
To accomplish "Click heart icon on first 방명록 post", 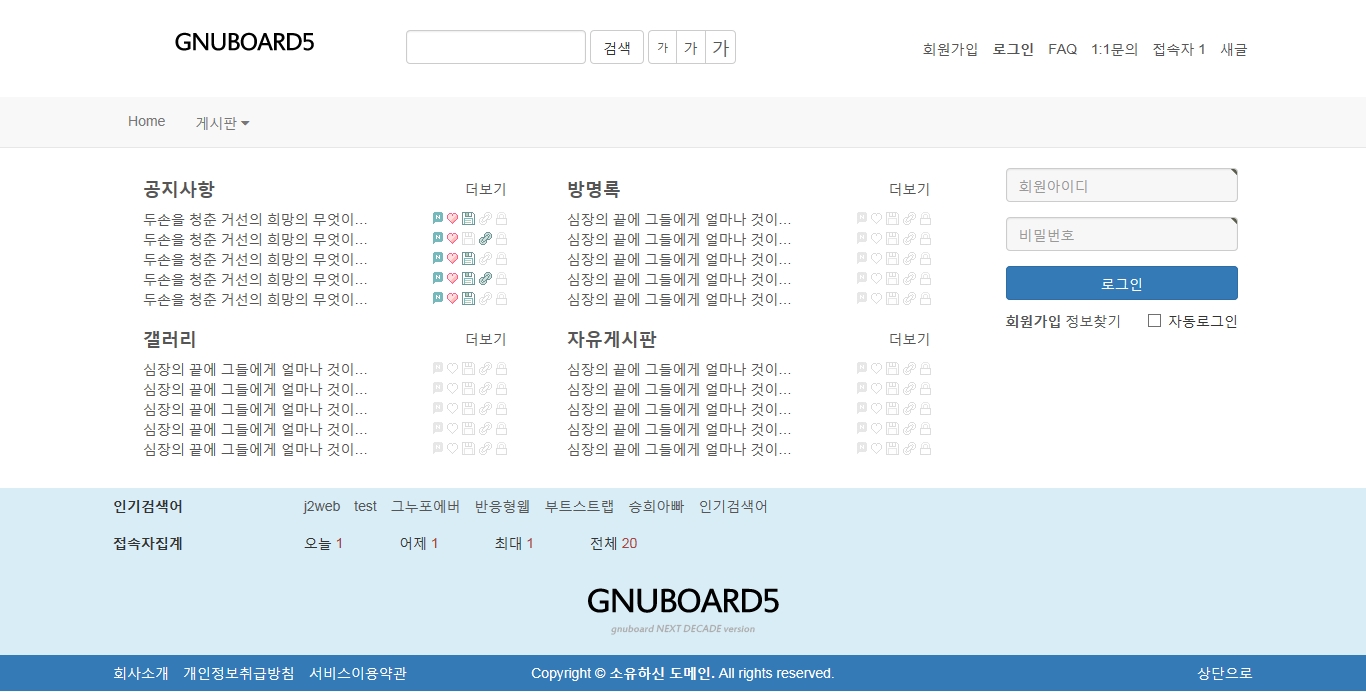I will [x=876, y=218].
